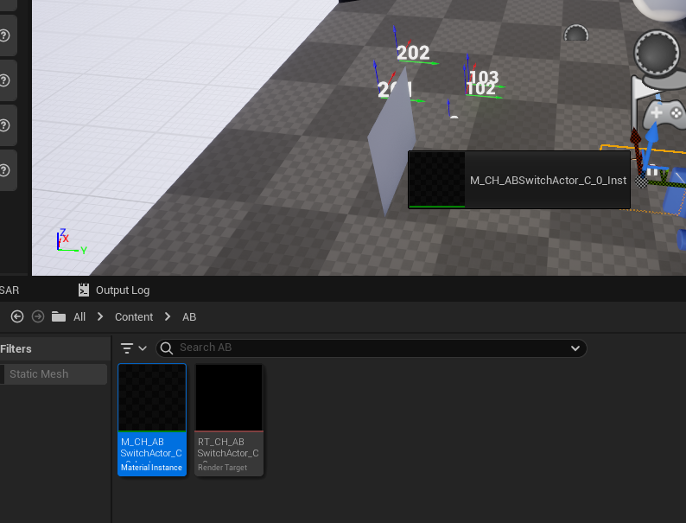Expand the search box dropdown arrow
686x524 pixels.
click(575, 348)
